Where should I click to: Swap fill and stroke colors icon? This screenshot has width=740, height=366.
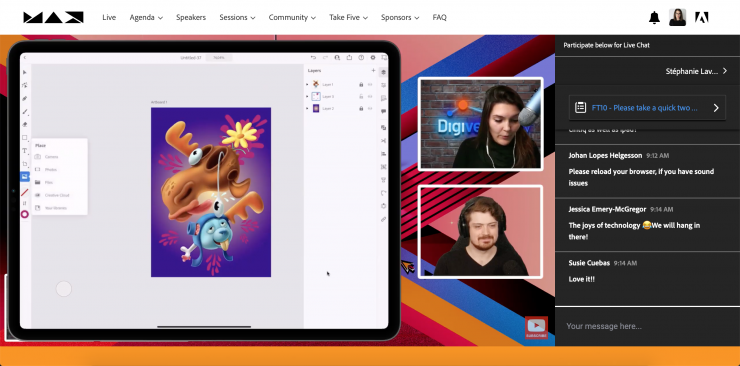(x=25, y=203)
